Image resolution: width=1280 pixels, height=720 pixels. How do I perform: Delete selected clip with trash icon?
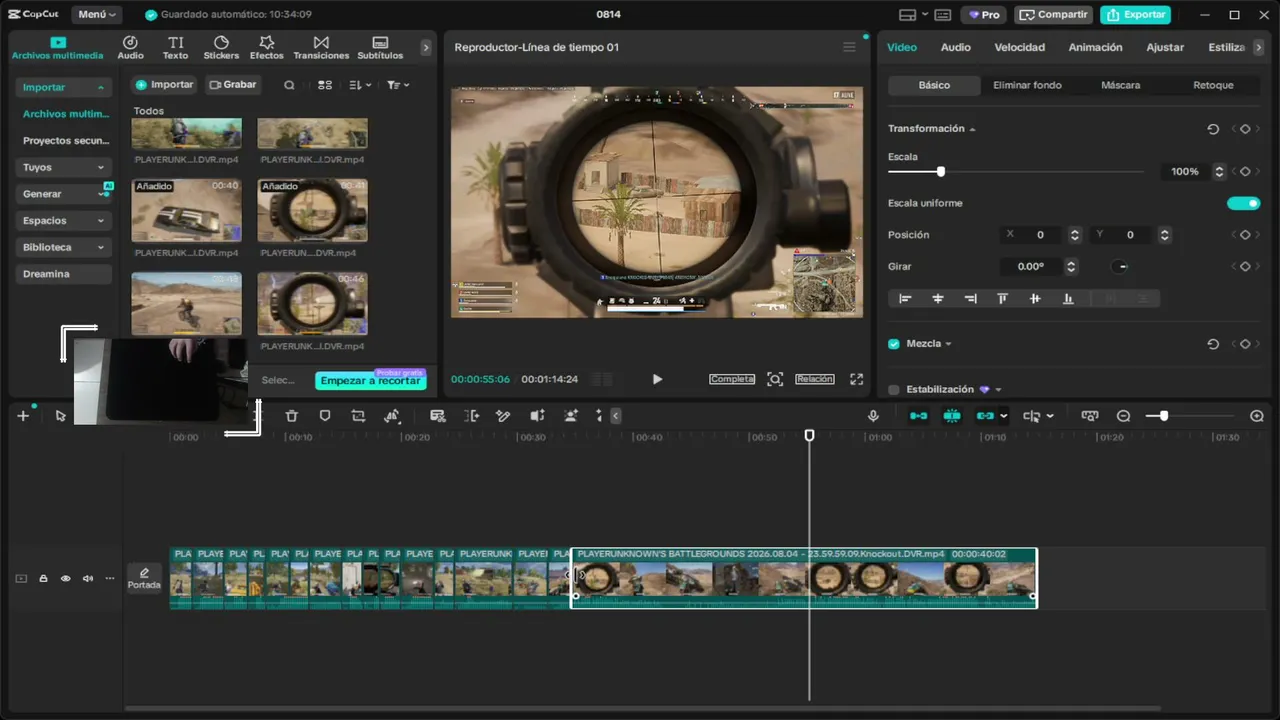pyautogui.click(x=292, y=416)
